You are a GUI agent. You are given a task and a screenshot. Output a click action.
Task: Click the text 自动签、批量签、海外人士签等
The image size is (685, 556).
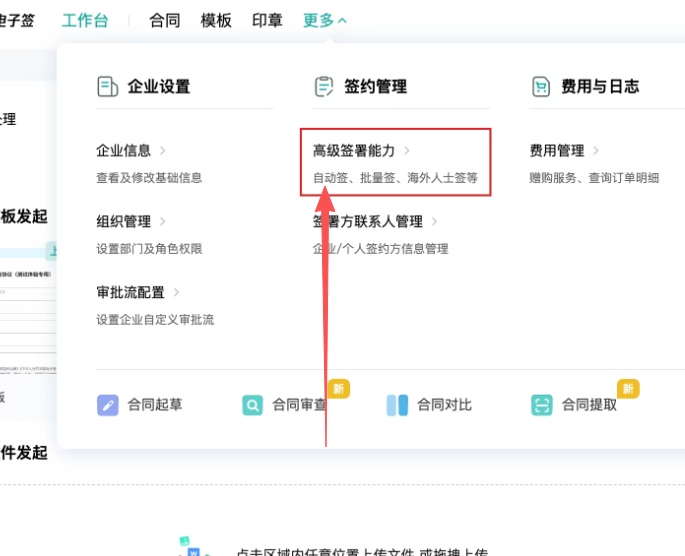[395, 178]
